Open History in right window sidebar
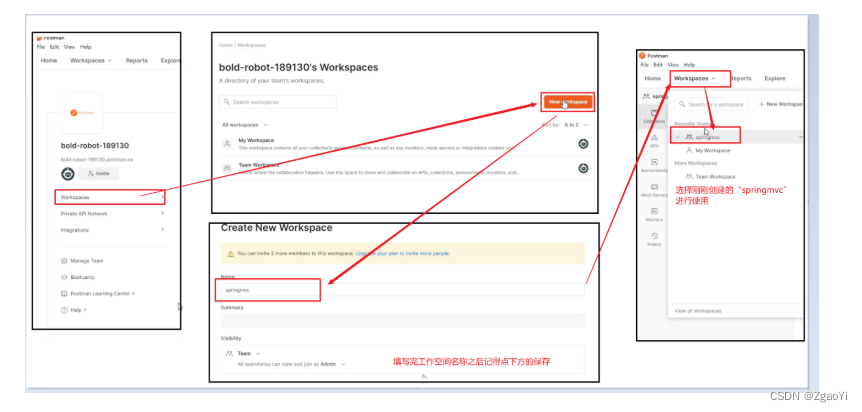 (x=654, y=239)
